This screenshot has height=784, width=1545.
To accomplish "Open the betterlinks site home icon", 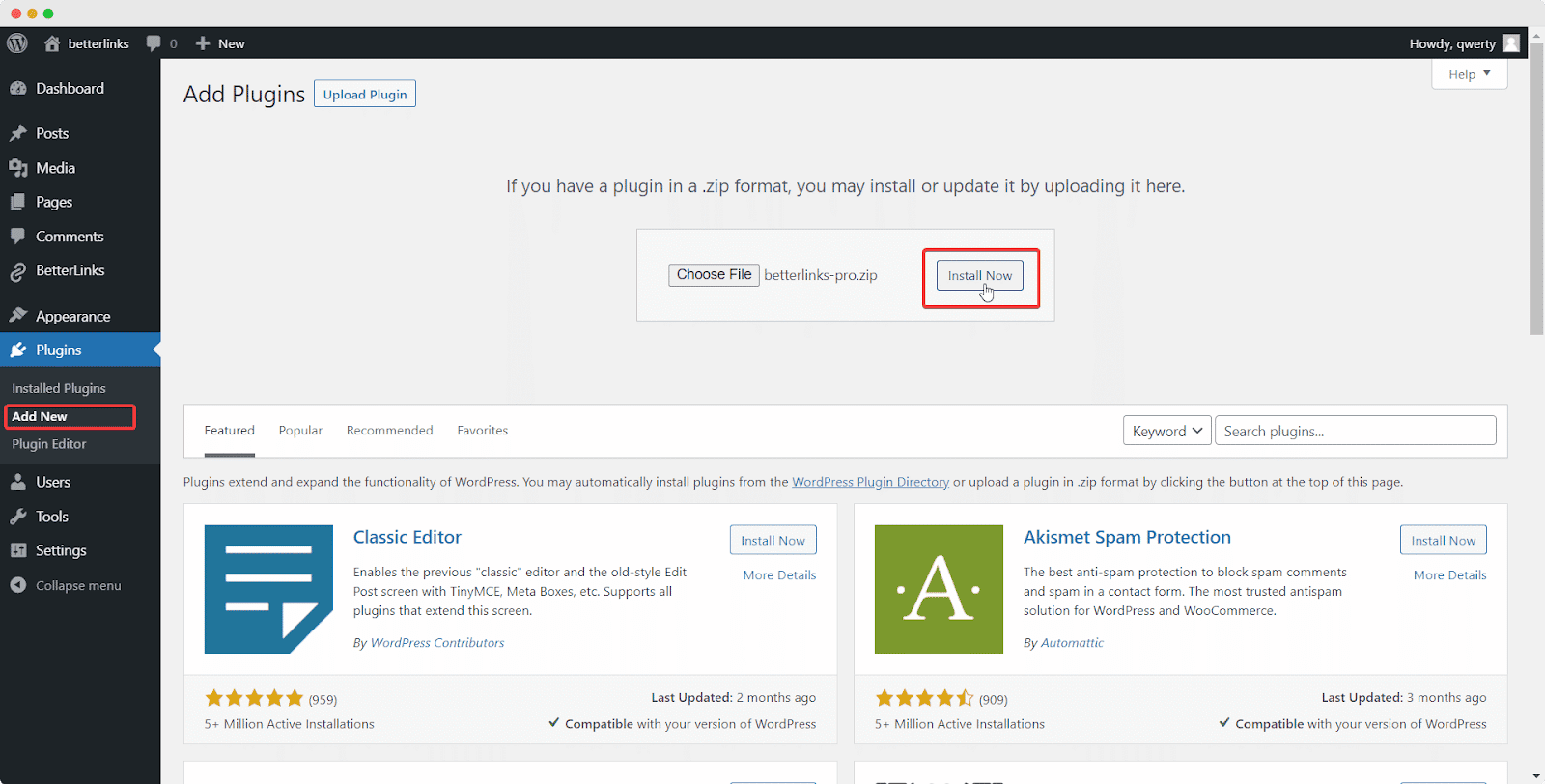I will [x=52, y=43].
